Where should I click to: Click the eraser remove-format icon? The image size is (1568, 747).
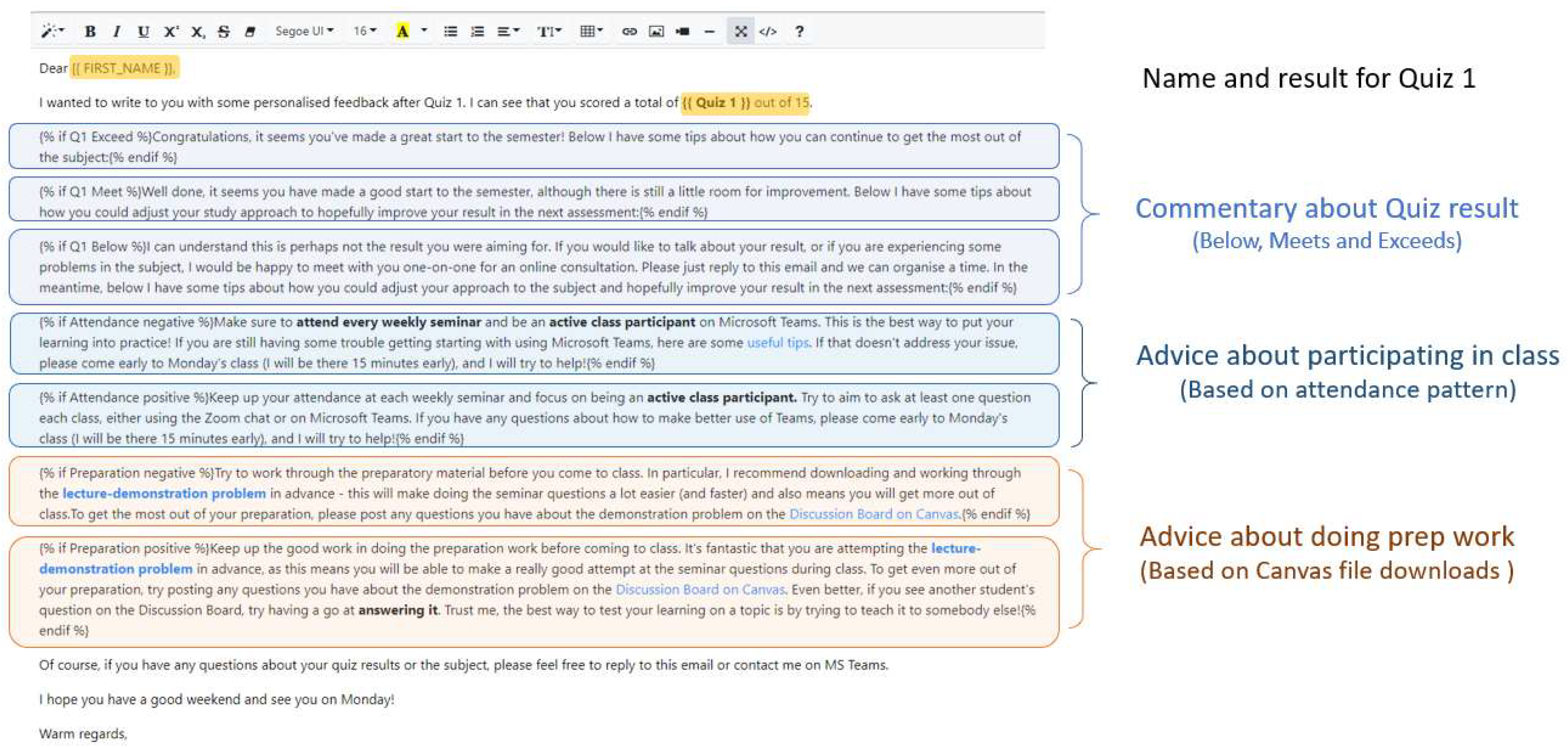click(250, 31)
